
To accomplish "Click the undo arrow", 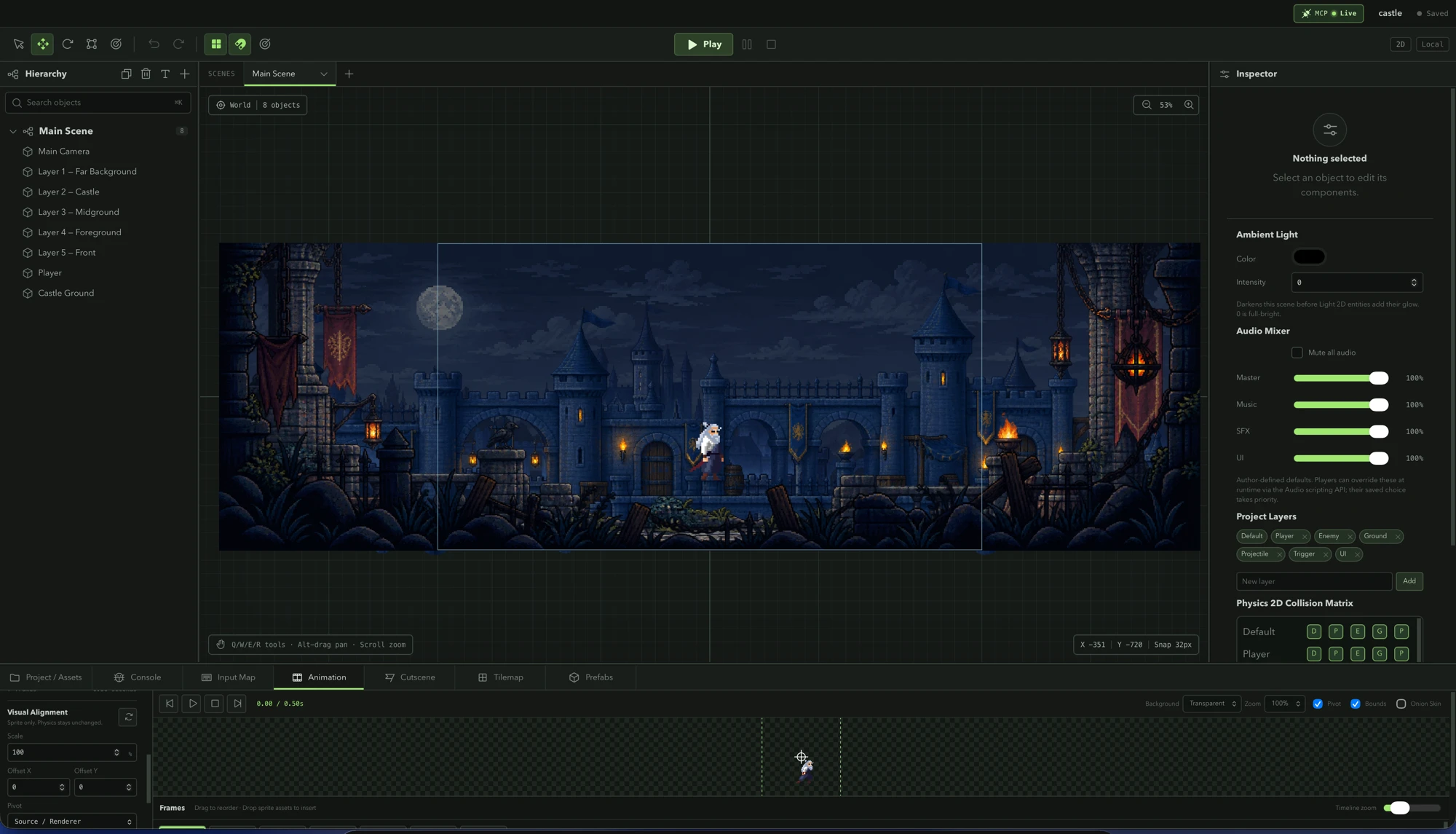I will 154,44.
